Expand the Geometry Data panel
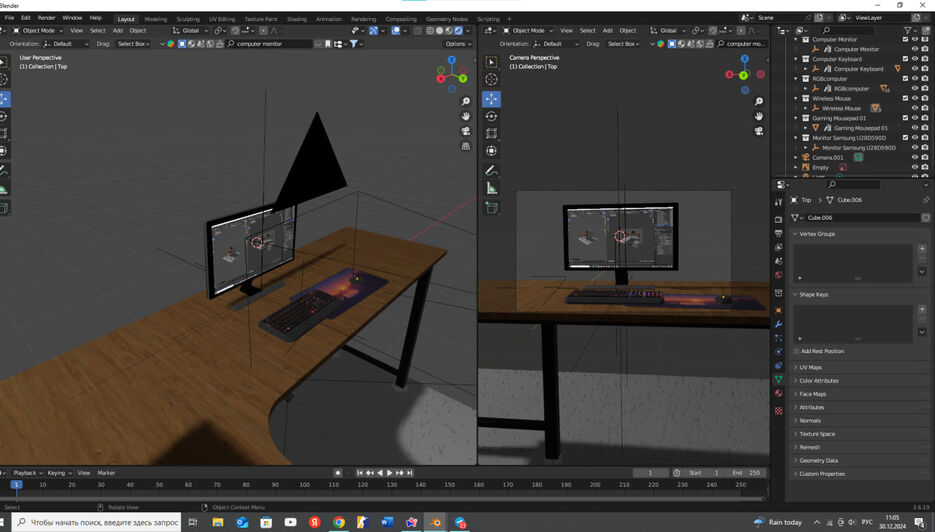Screen dimensions: 935x532 tap(818, 460)
